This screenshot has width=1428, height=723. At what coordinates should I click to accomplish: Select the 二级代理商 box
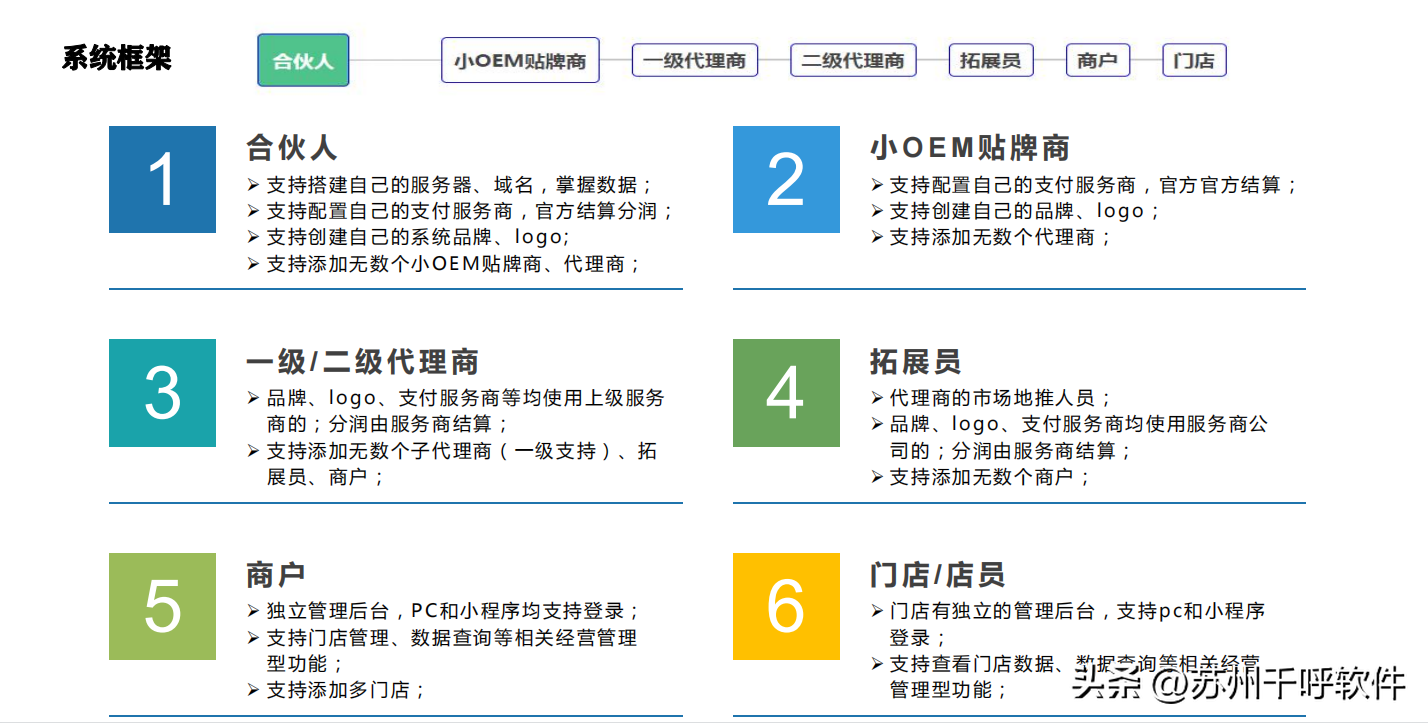click(x=853, y=60)
